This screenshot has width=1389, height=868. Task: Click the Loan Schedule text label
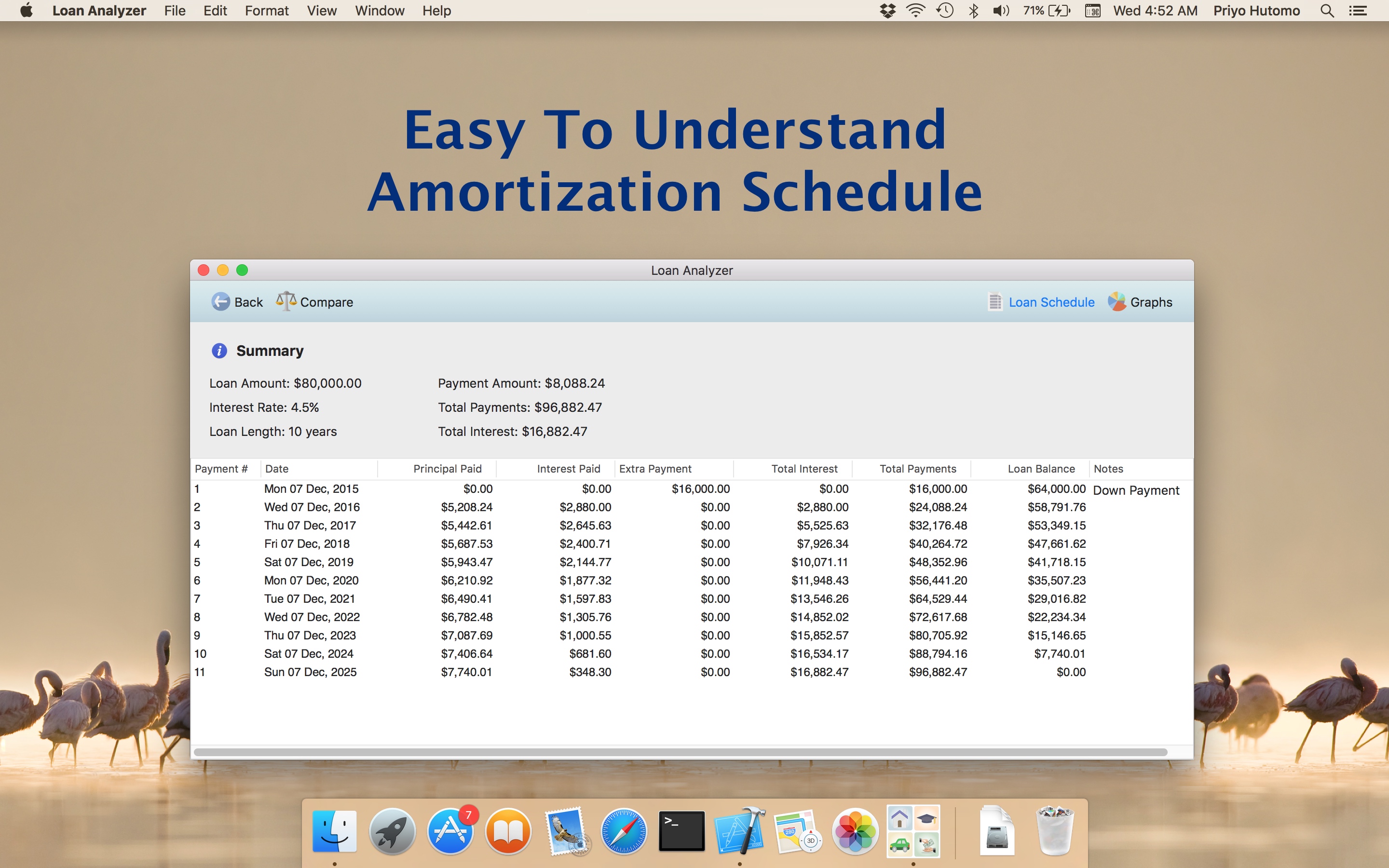(x=1051, y=302)
